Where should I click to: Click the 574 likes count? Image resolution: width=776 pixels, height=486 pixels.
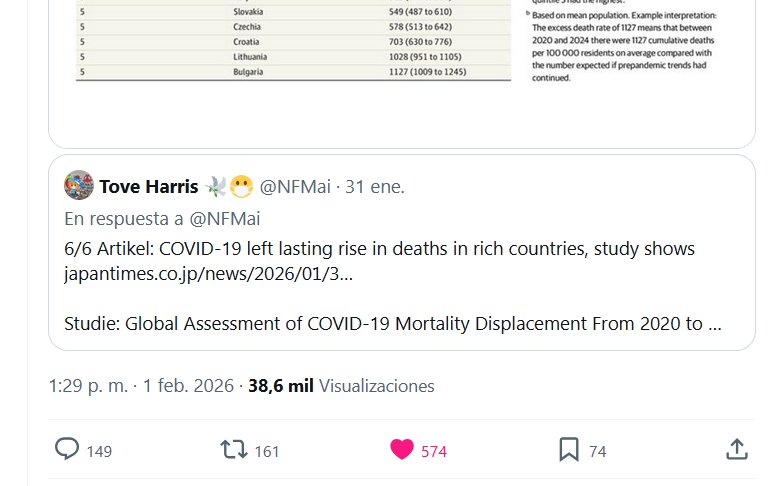[434, 452]
